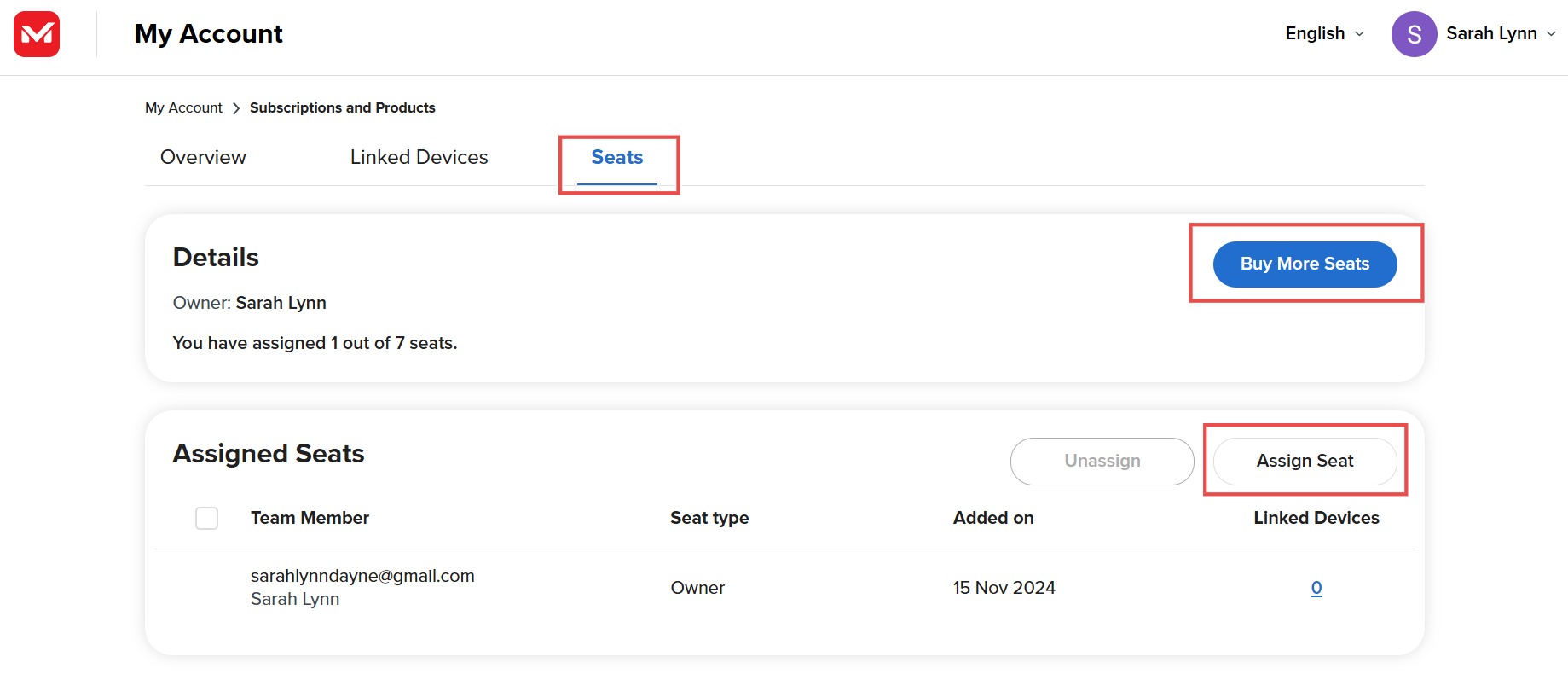Click the Seat type column header

(x=709, y=518)
